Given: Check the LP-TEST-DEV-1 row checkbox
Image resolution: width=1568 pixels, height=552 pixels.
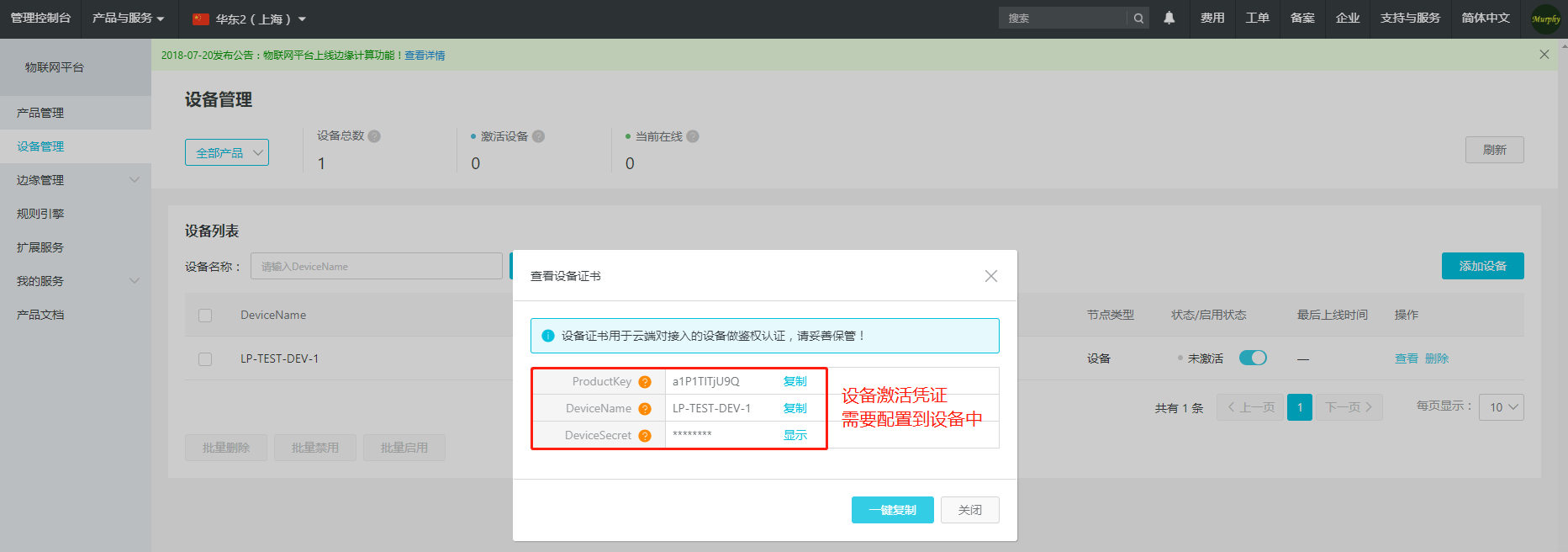Looking at the screenshot, I should [x=205, y=359].
